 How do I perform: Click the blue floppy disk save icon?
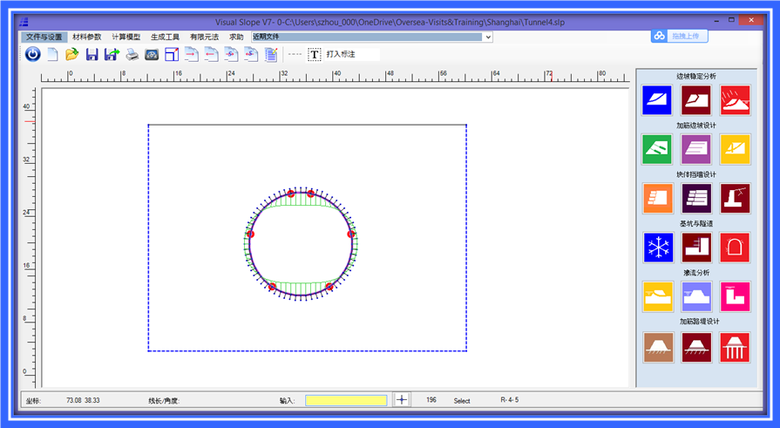point(92,54)
